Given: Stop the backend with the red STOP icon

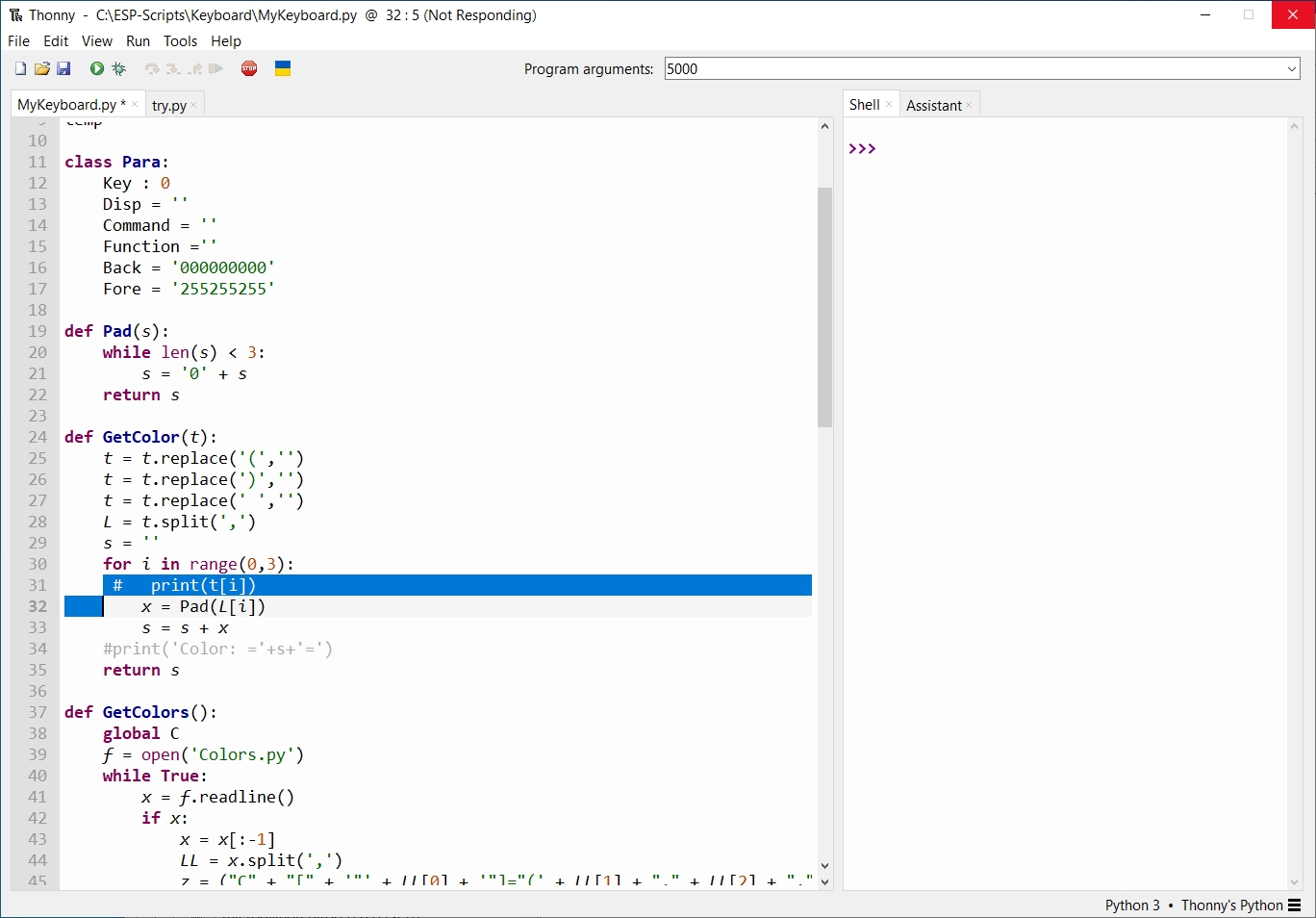Looking at the screenshot, I should pos(249,68).
